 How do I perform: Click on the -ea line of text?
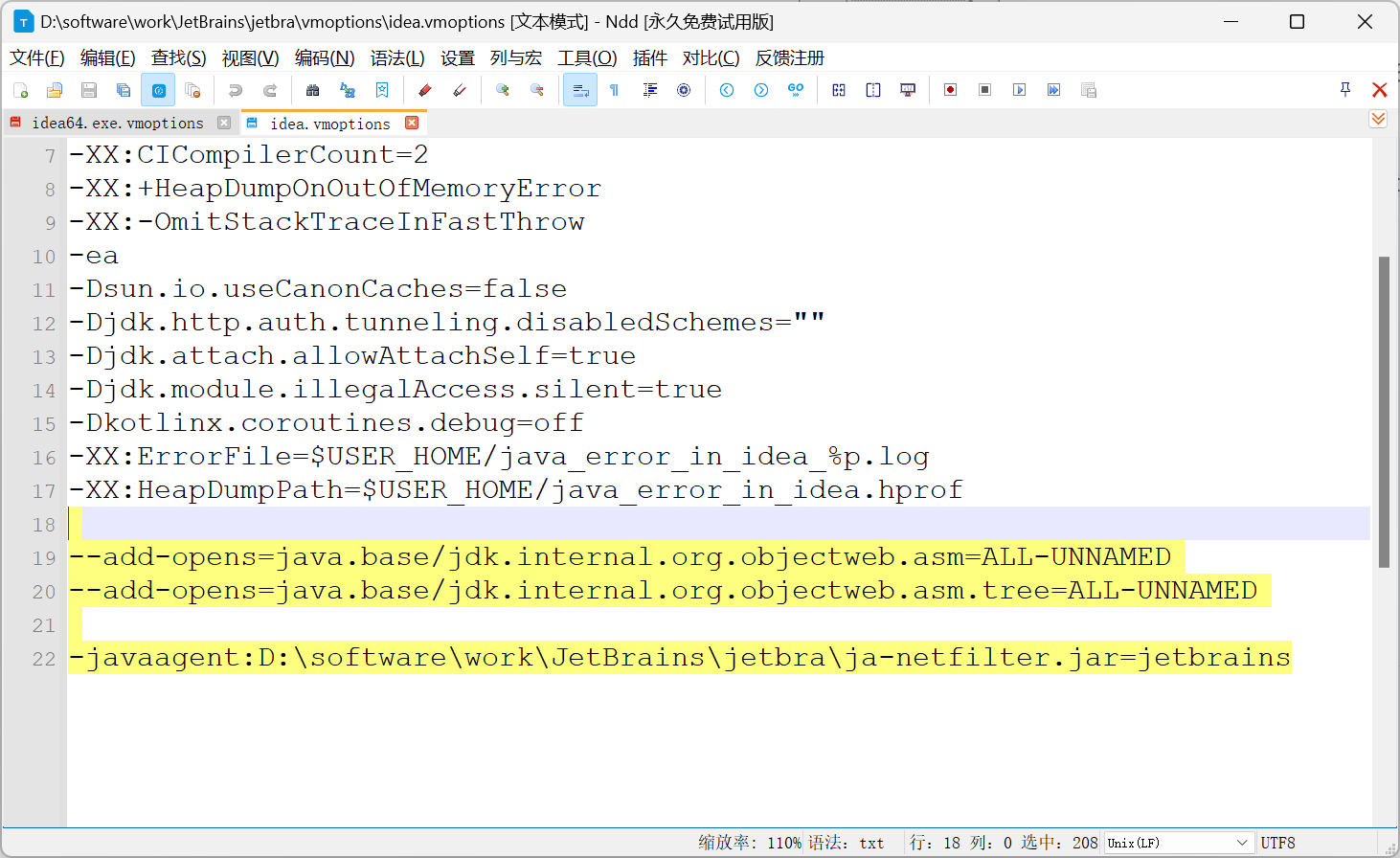pyautogui.click(x=94, y=256)
